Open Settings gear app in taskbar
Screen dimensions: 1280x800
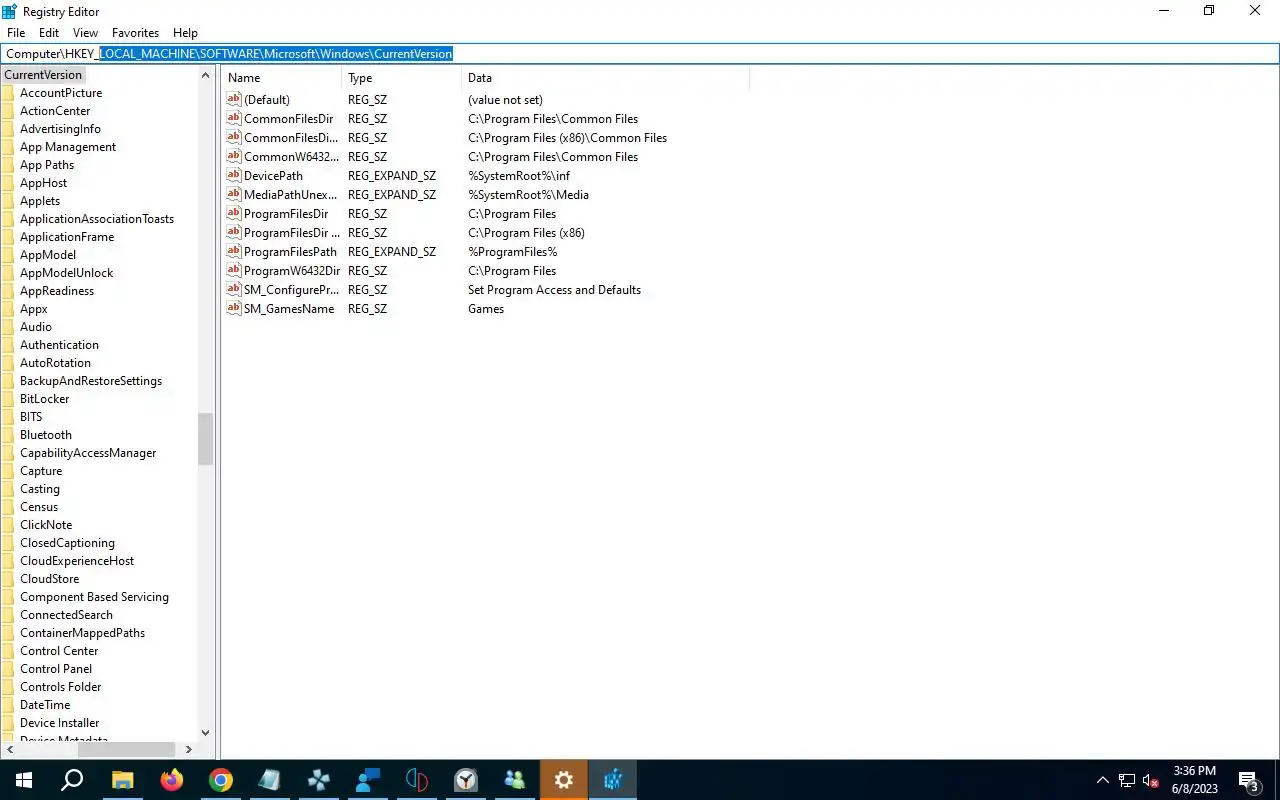coord(564,780)
